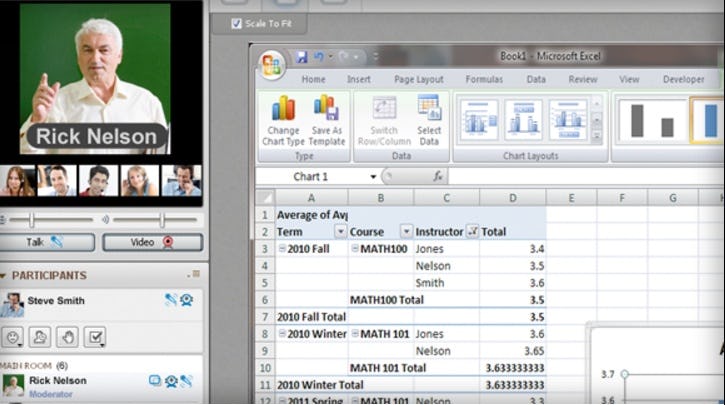Collapse the Participants panel

3,276
